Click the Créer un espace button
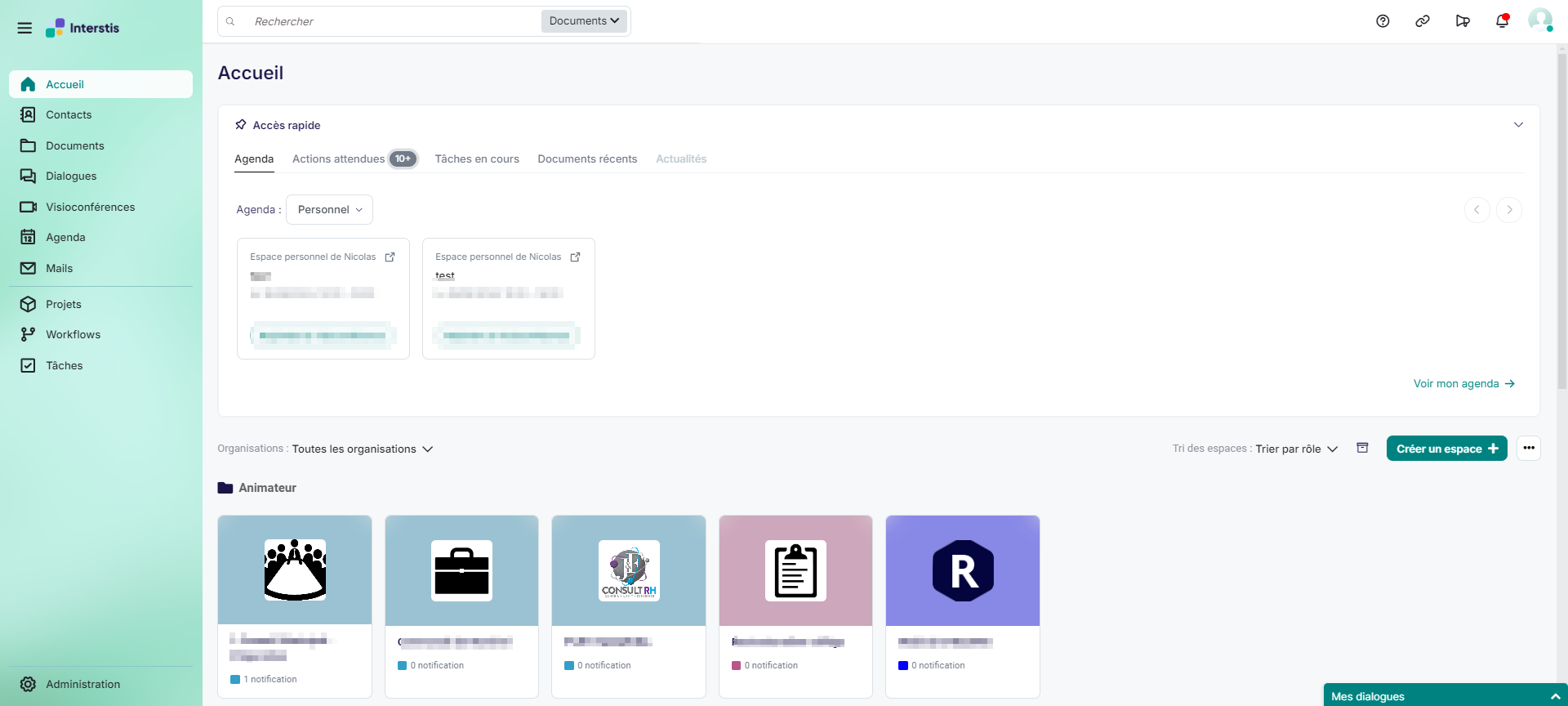 coord(1446,449)
